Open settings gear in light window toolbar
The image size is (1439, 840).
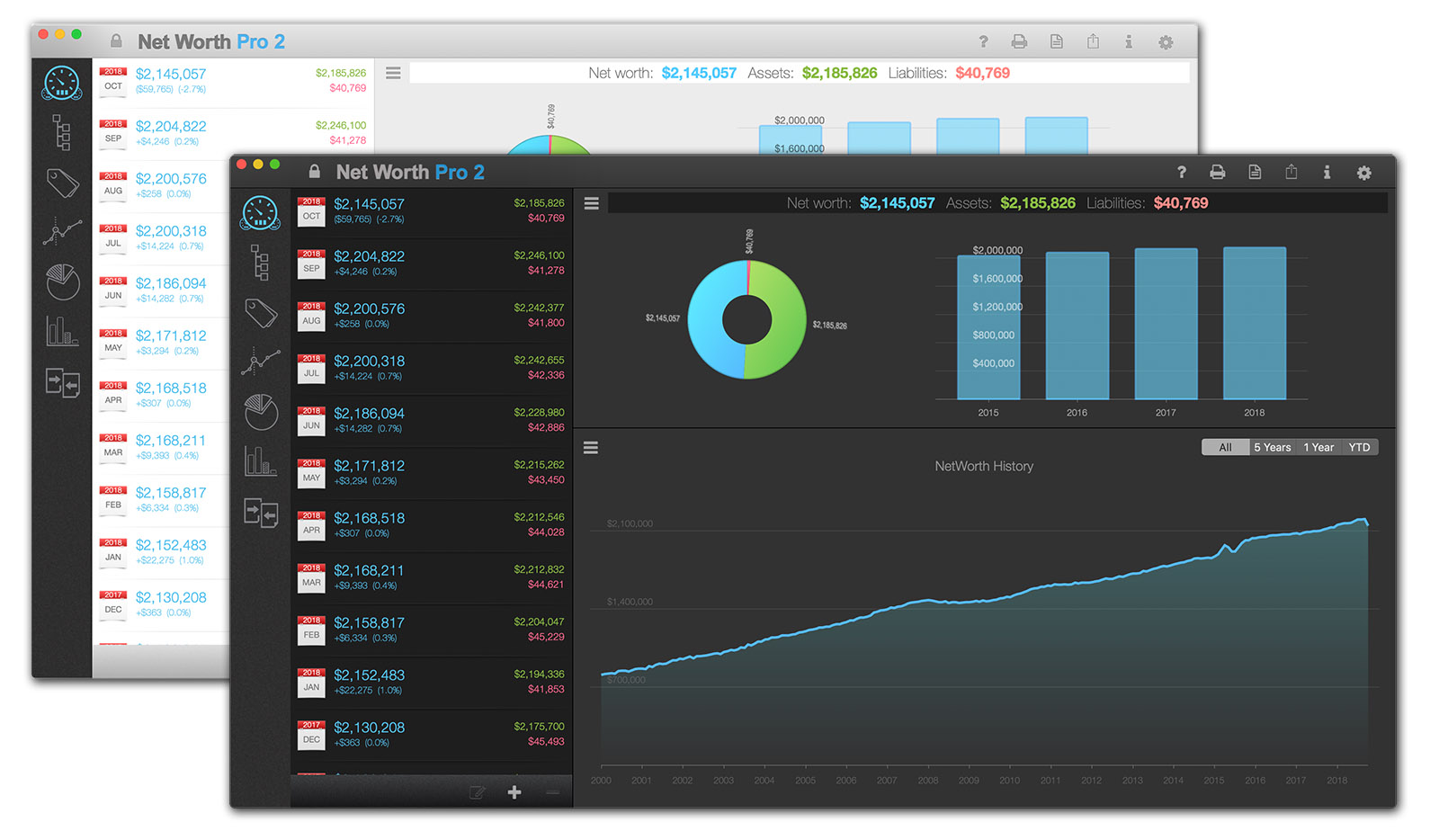coord(1166,42)
